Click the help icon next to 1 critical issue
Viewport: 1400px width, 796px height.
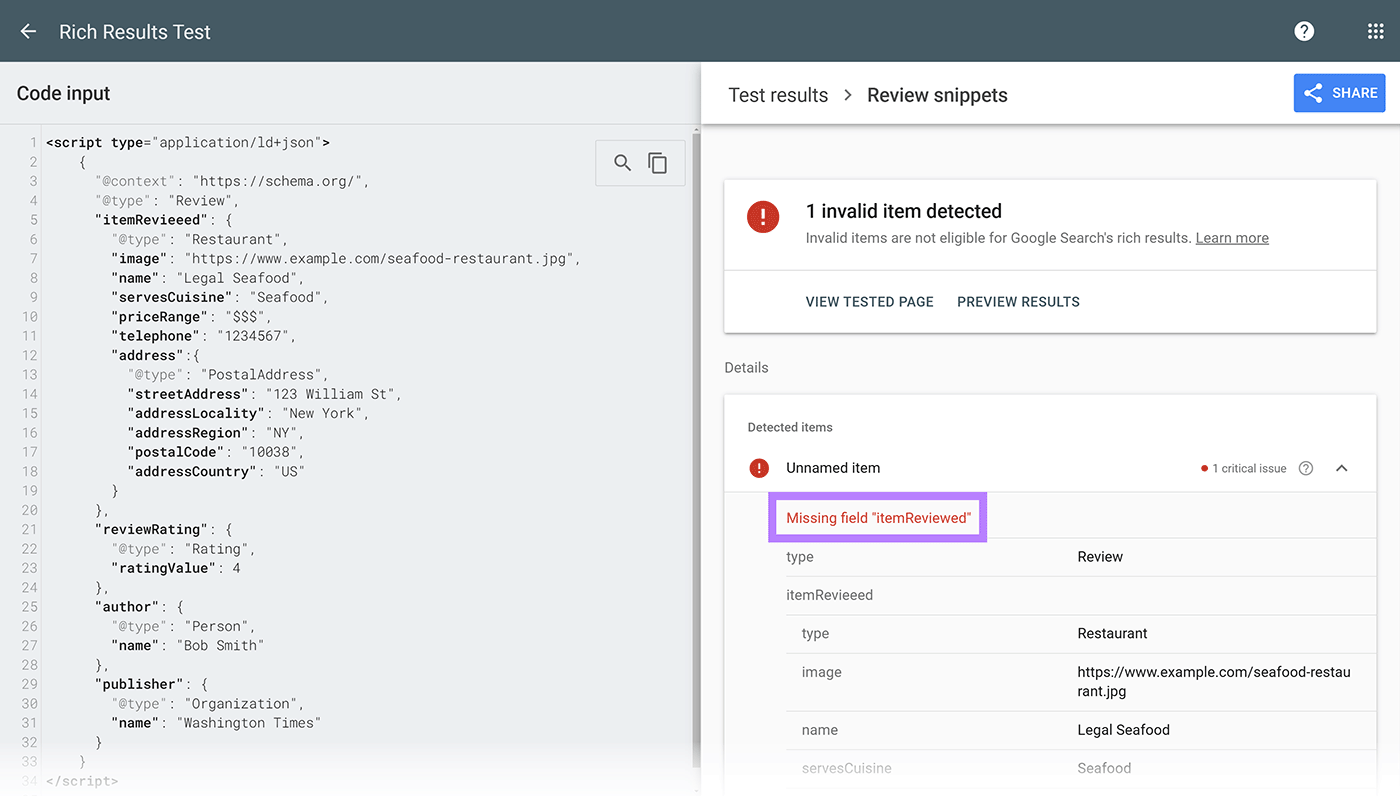[1305, 467]
